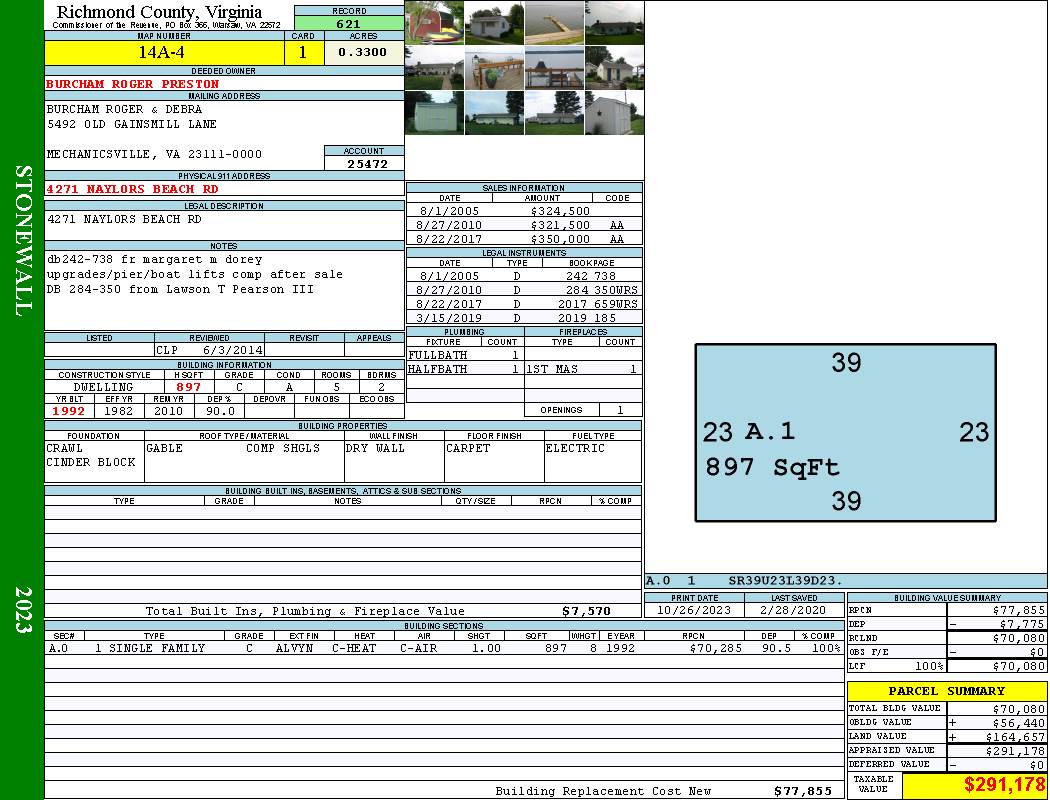The width and height of the screenshot is (1050, 800).
Task: Select the 3/15/2019 legal instrument row
Action: pos(523,318)
